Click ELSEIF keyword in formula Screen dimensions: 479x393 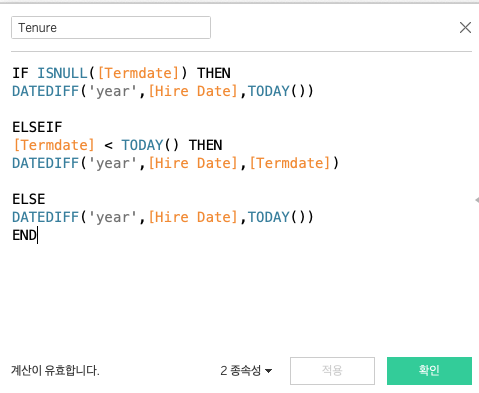[x=37, y=127]
